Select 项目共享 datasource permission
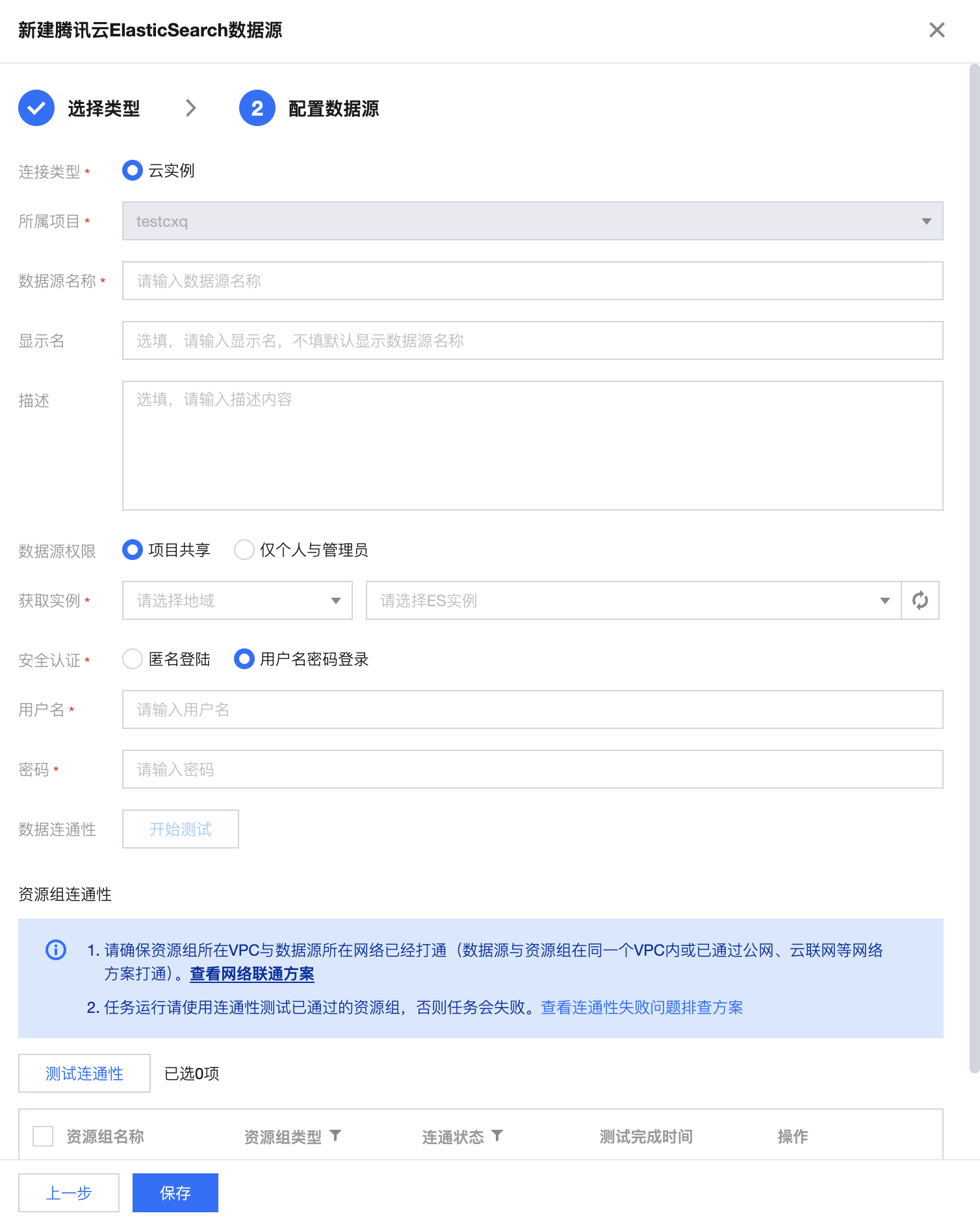This screenshot has width=980, height=1224. coord(133,550)
